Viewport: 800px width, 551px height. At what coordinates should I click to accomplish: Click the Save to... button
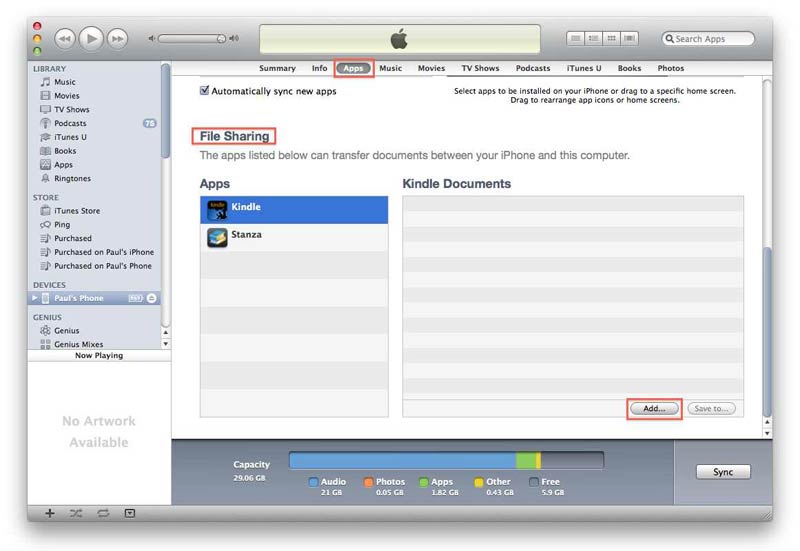711,408
